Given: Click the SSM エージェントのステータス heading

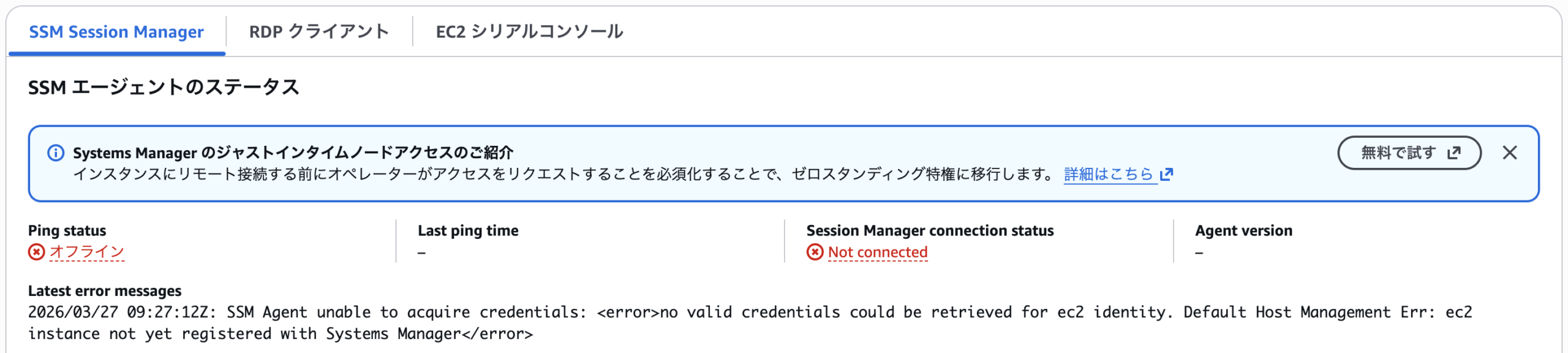Looking at the screenshot, I should tap(164, 88).
